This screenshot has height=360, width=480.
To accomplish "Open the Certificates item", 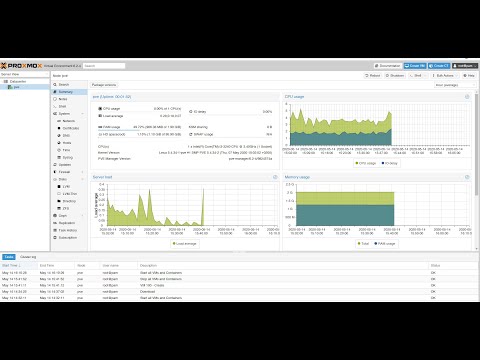I will click(69, 128).
